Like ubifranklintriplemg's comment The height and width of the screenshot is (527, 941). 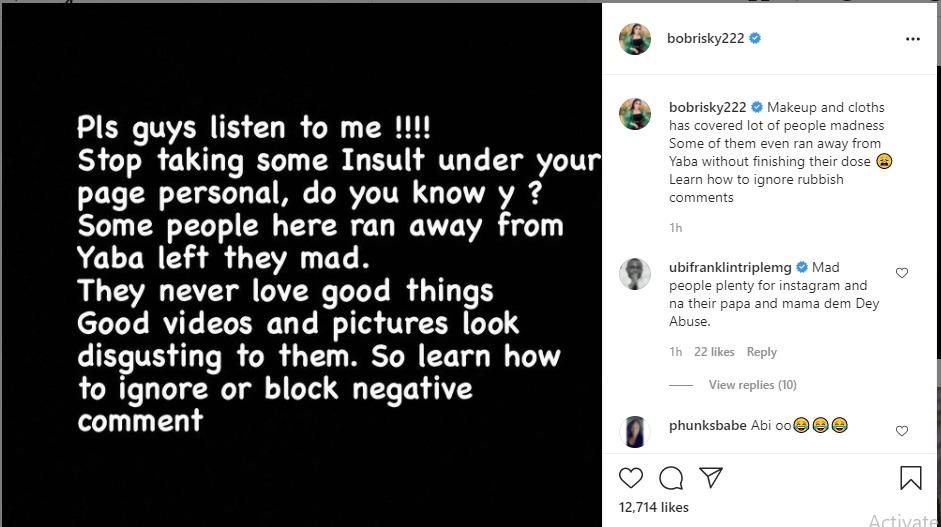(902, 273)
